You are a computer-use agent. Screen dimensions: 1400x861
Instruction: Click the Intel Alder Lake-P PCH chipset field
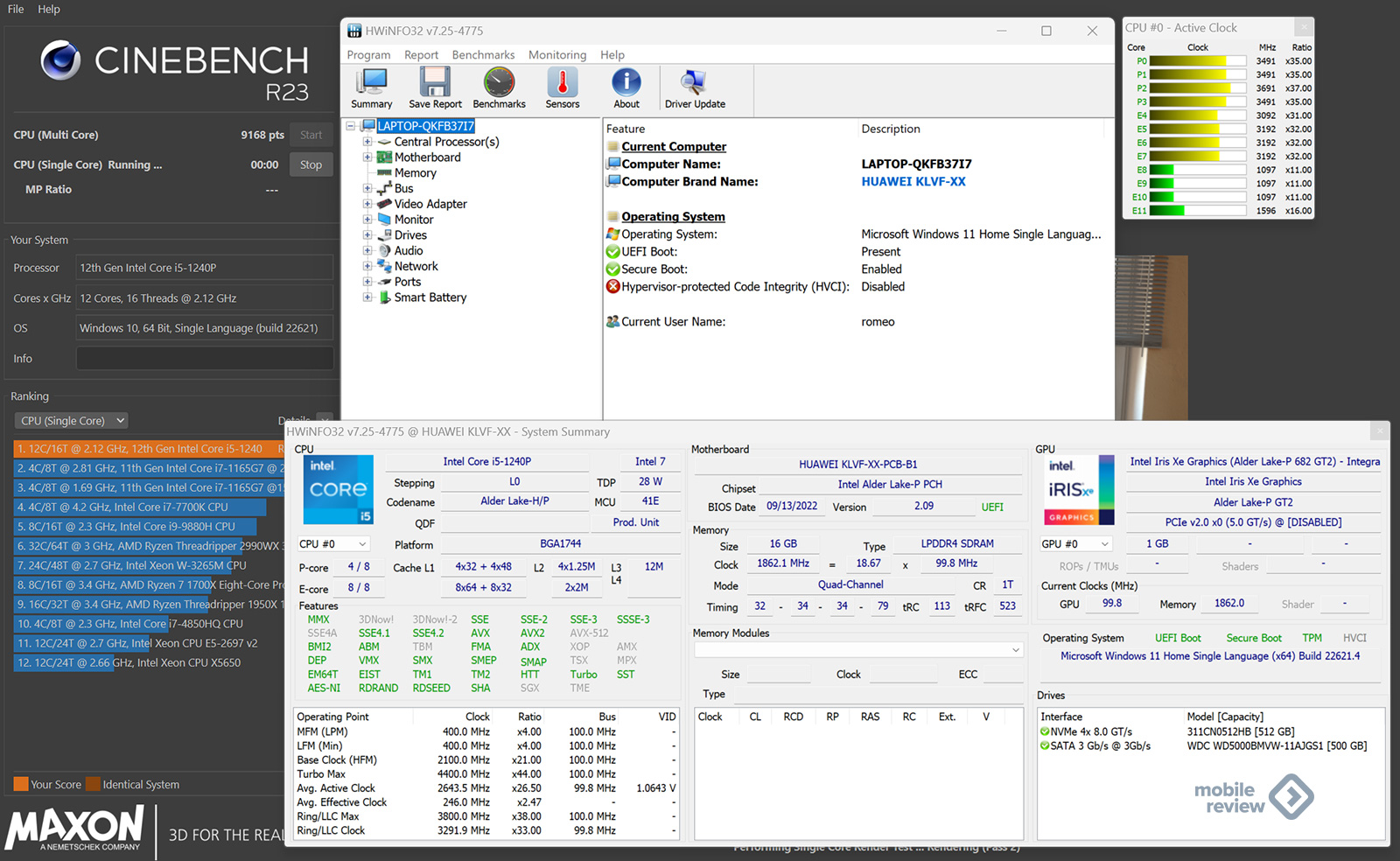890,484
